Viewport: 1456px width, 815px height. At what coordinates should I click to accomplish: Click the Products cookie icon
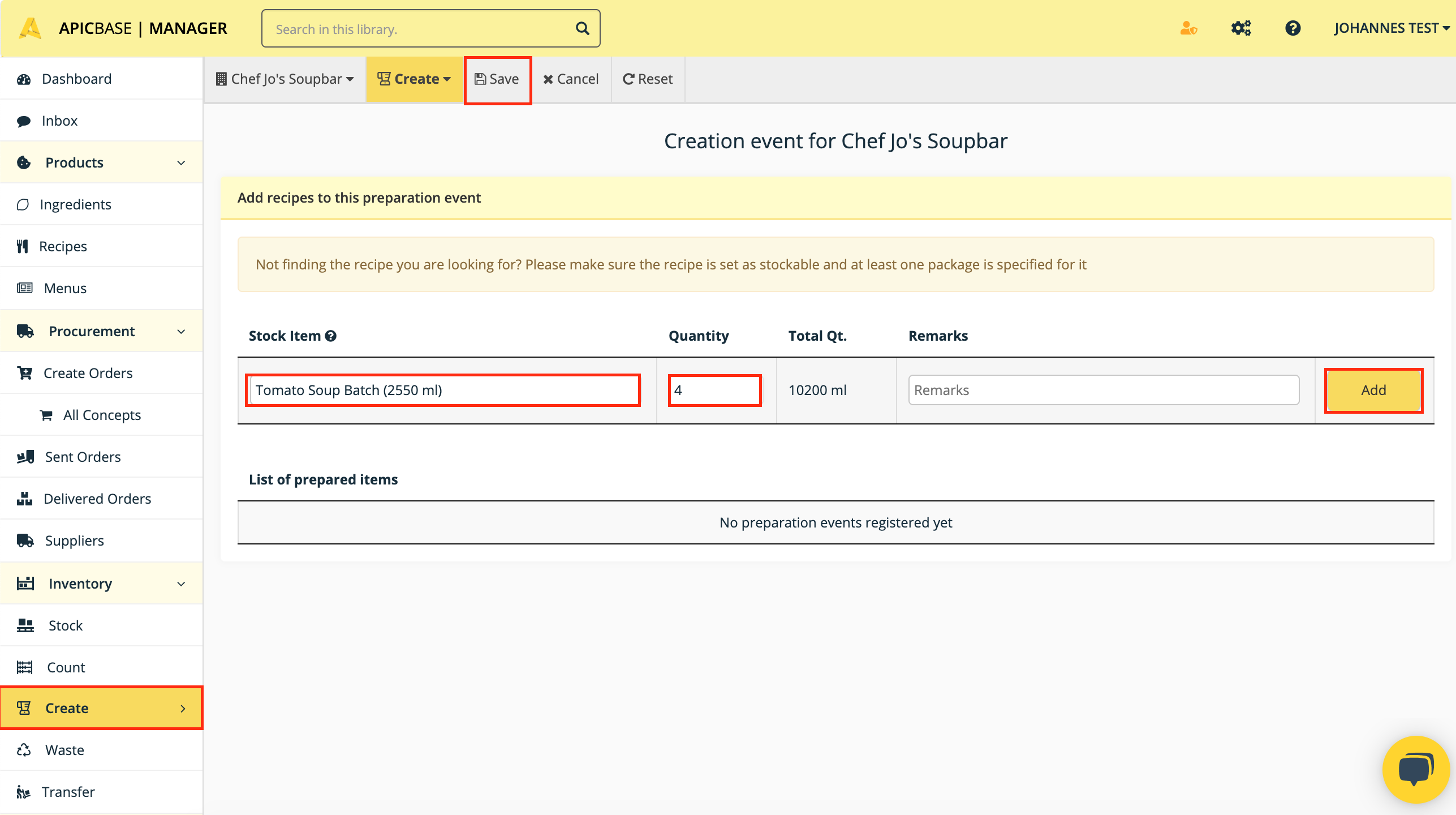24,163
